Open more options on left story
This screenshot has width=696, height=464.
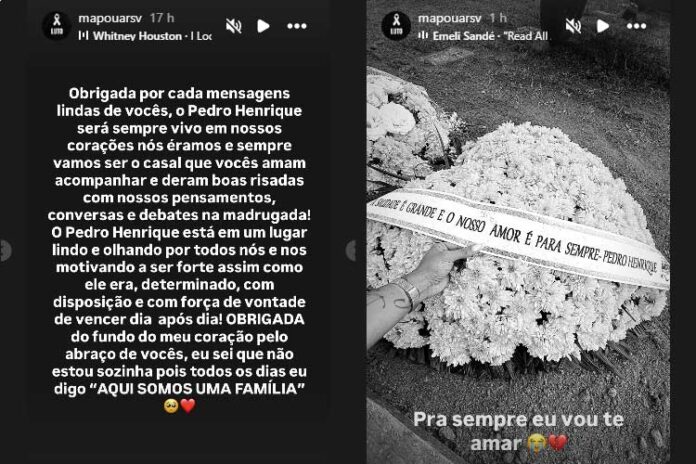tap(297, 26)
